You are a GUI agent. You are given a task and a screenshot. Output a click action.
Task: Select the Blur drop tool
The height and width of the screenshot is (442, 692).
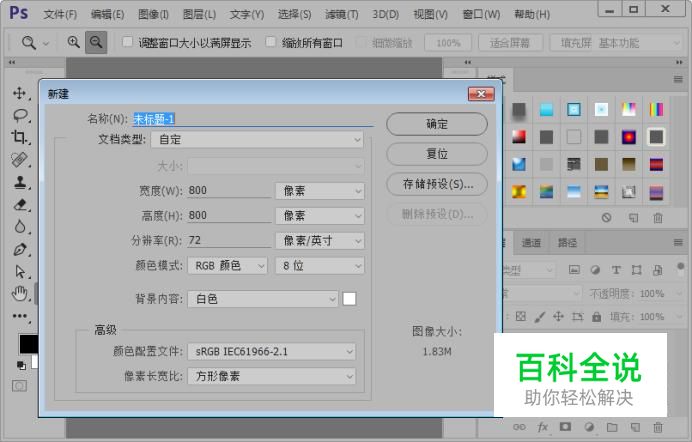click(x=20, y=226)
